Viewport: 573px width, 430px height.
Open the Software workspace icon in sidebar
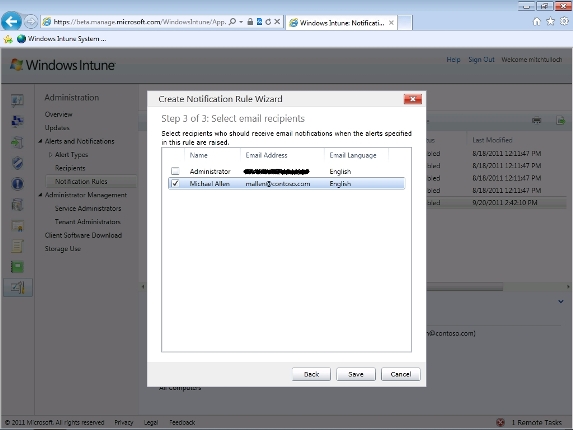coord(17,205)
